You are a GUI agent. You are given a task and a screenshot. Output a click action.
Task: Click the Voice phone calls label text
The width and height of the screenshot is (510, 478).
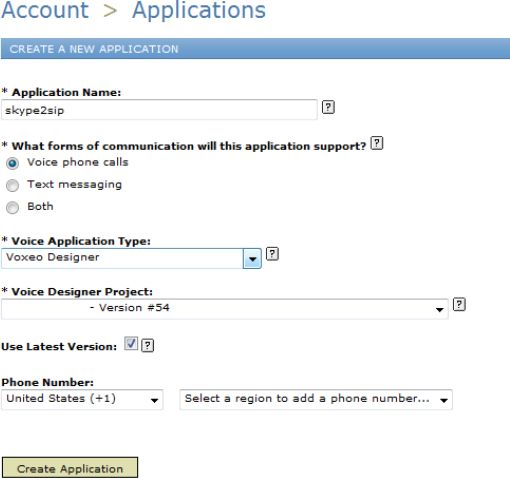pyautogui.click(x=78, y=162)
